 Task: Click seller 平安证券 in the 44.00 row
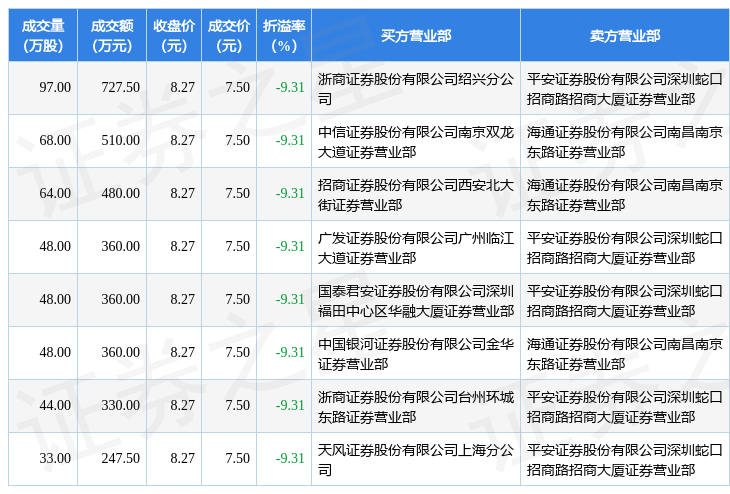(625, 407)
